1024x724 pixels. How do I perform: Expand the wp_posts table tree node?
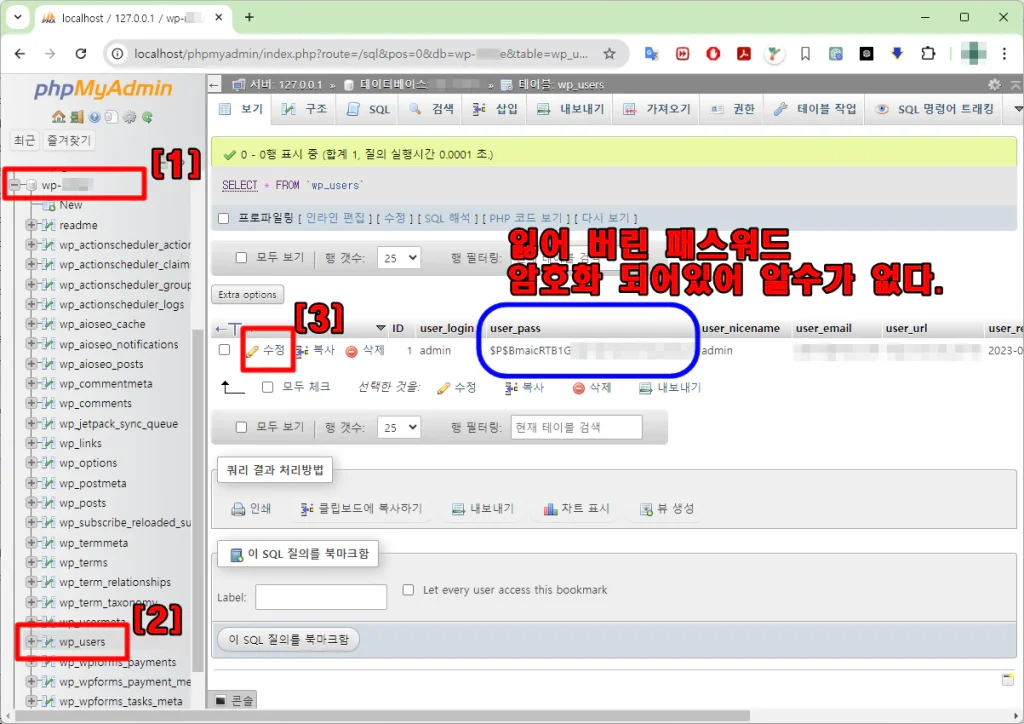point(32,503)
